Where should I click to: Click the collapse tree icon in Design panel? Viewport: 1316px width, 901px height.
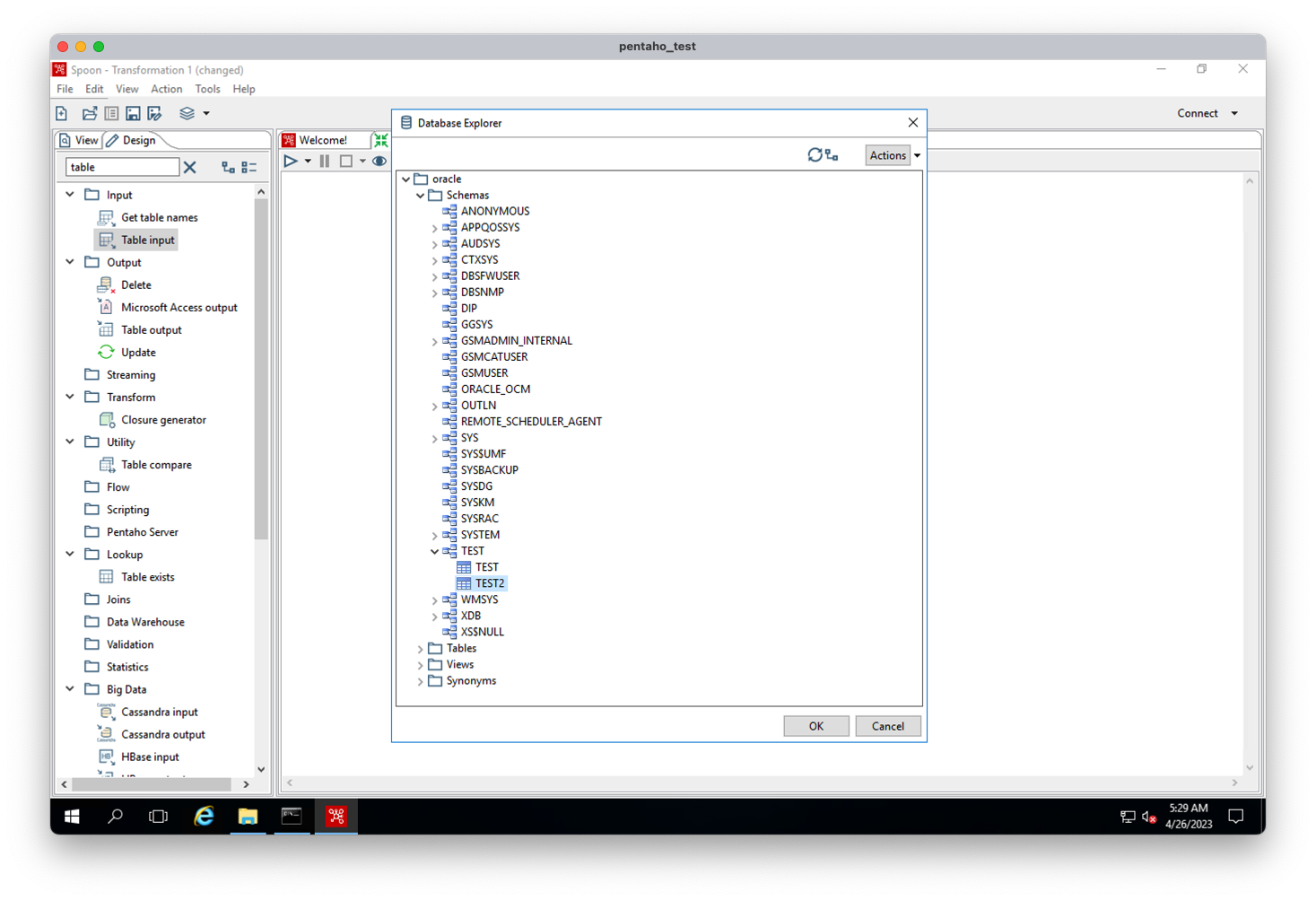tap(249, 167)
